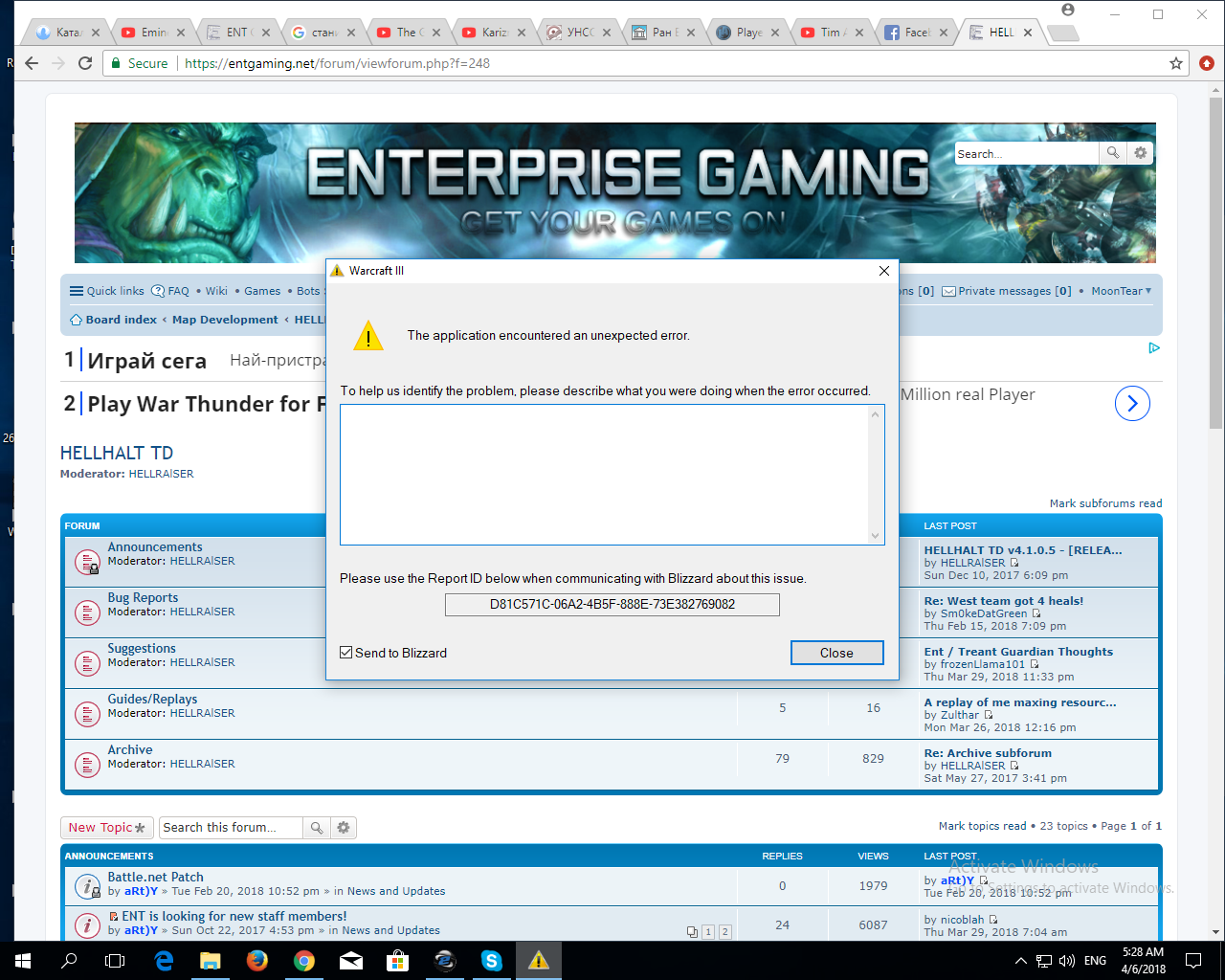
Task: Show hidden tray icons chevron
Action: [x=1020, y=961]
